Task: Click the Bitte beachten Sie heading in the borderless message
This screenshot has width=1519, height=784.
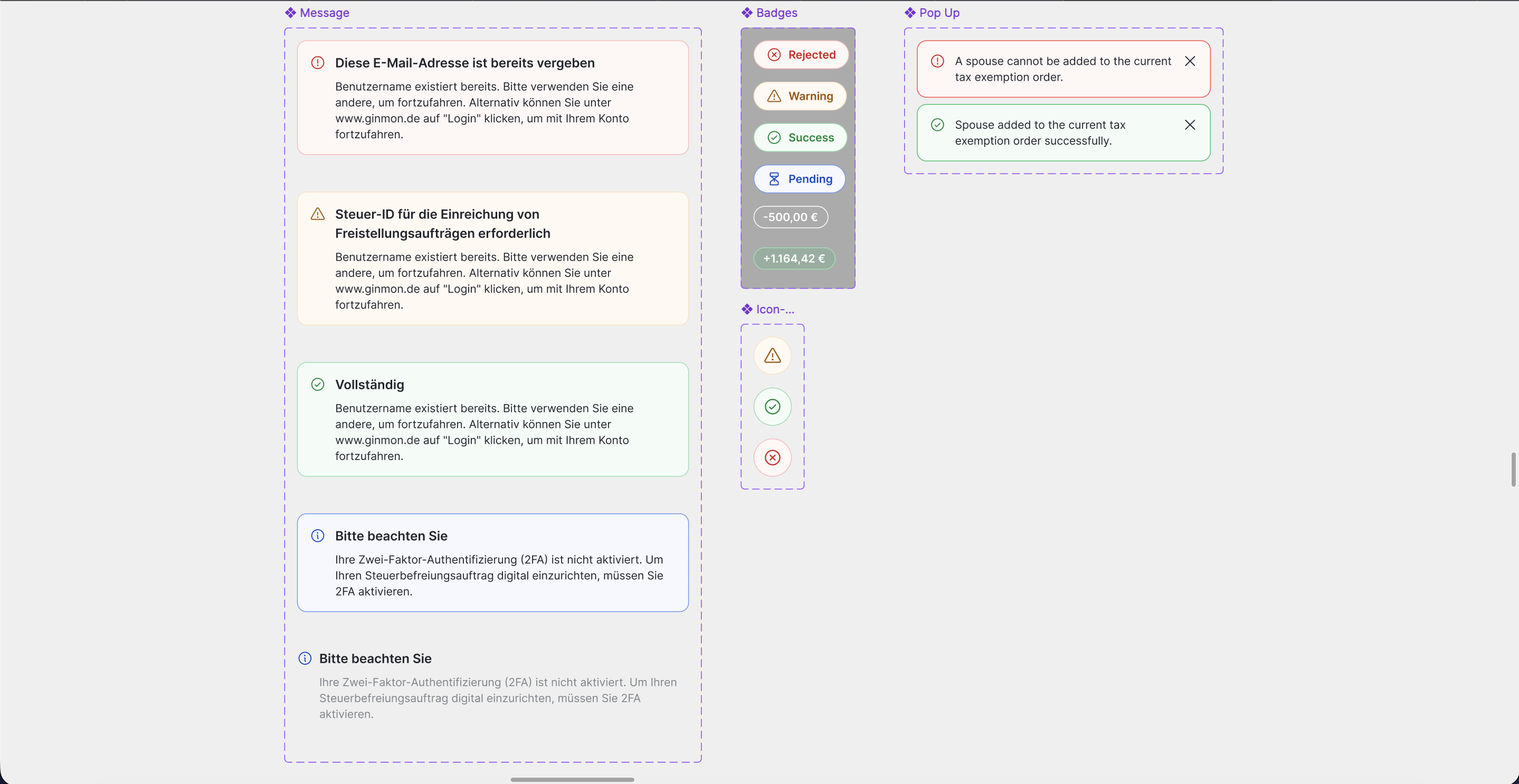Action: click(x=375, y=658)
